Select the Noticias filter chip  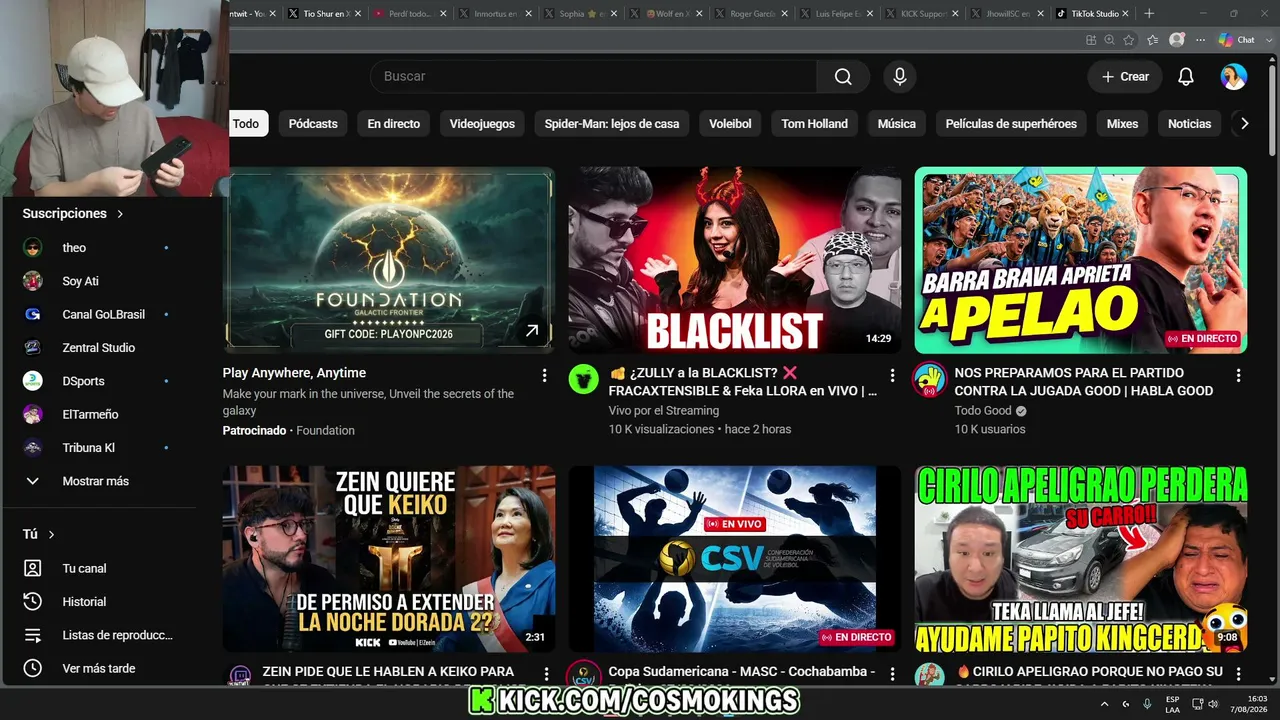click(x=1189, y=124)
